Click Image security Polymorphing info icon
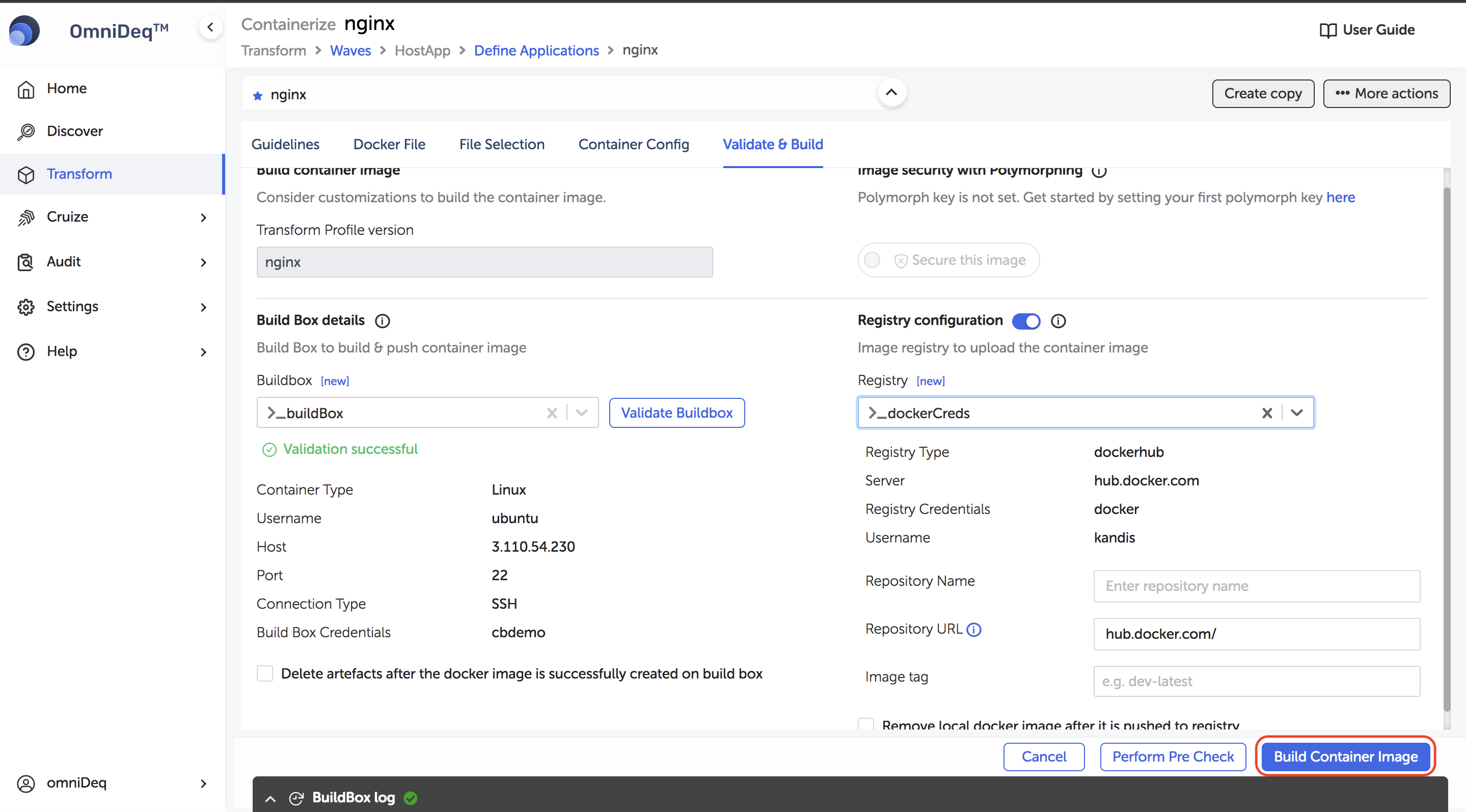 [1099, 171]
